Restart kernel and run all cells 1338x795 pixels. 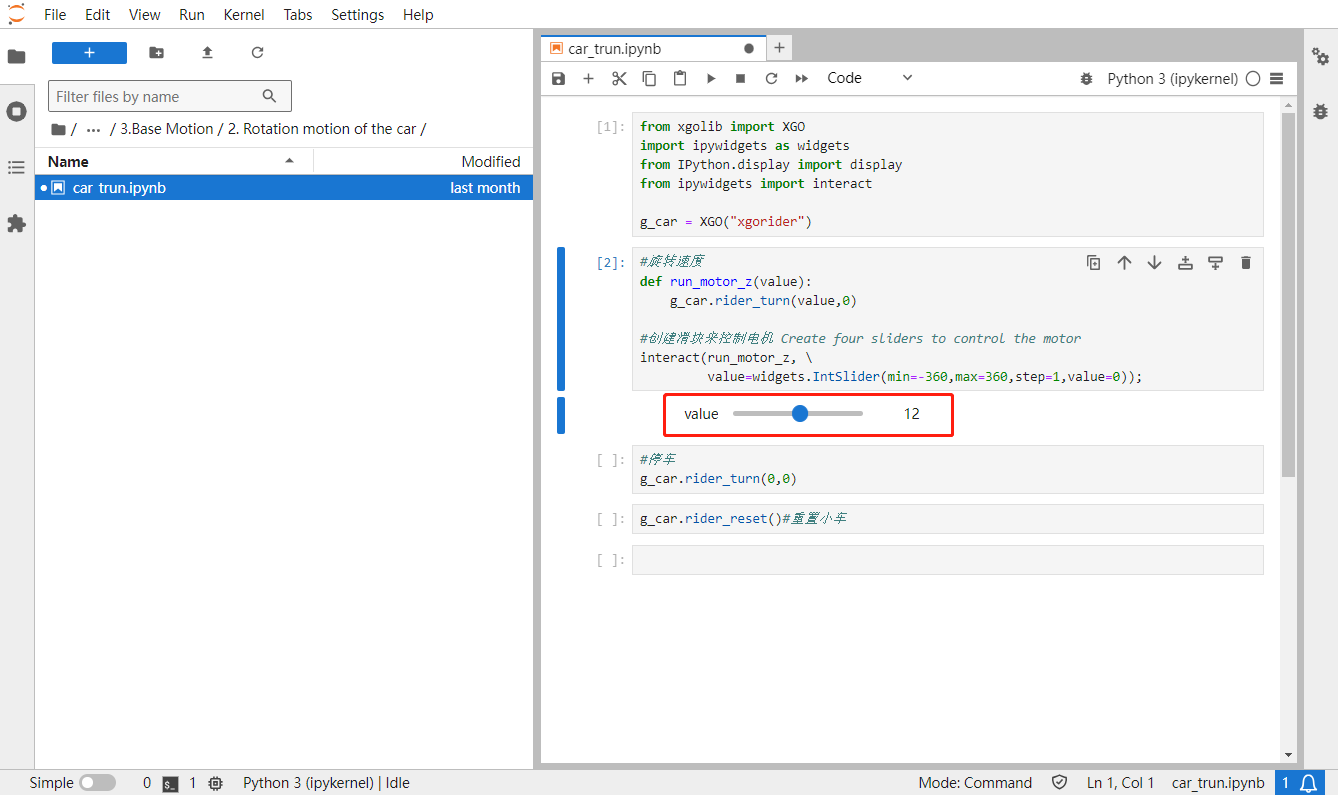click(802, 78)
